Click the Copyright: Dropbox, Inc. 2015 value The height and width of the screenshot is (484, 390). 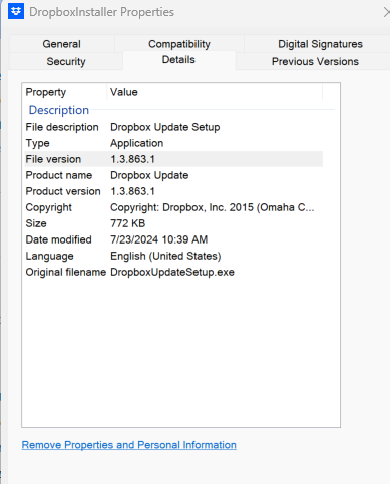tap(212, 207)
